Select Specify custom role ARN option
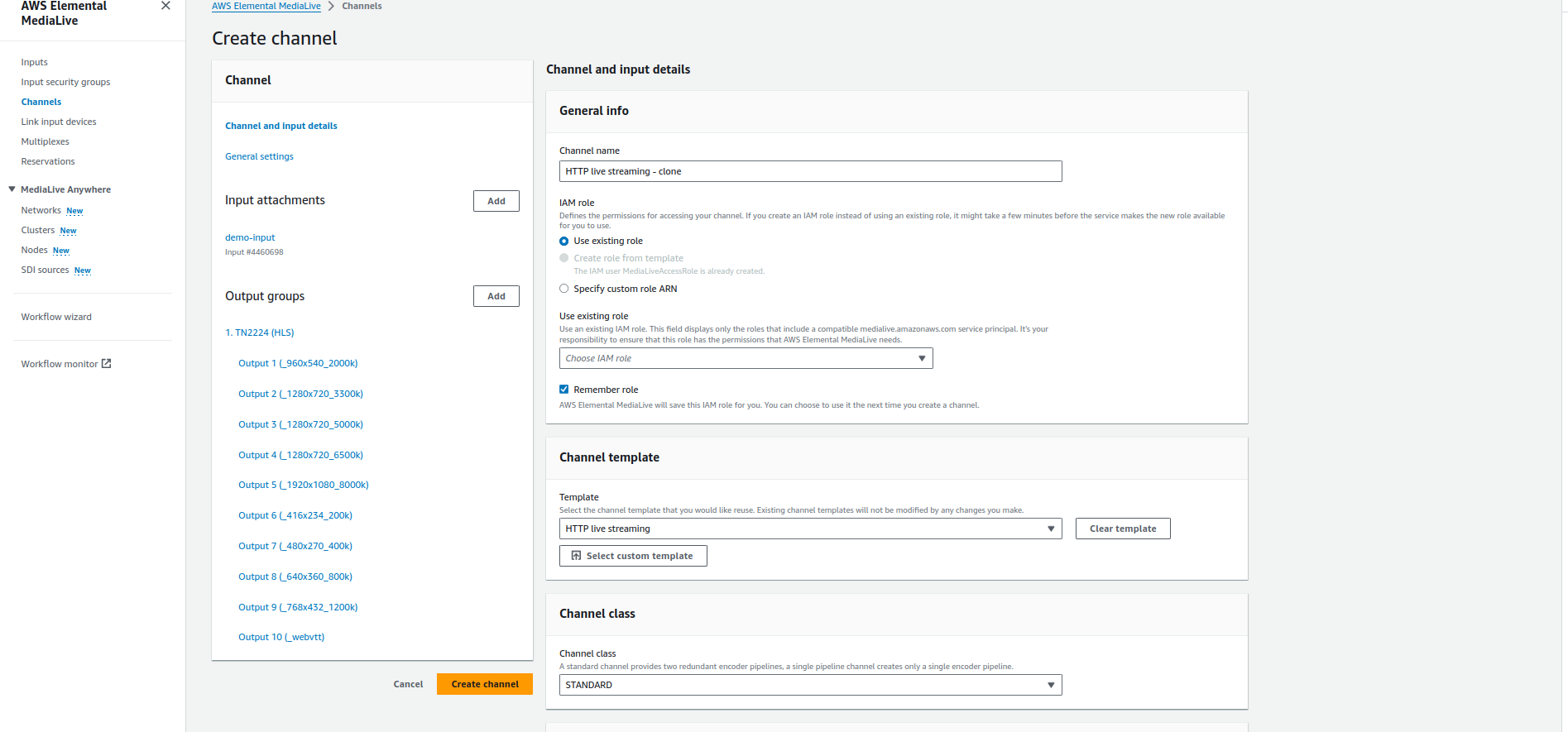 (x=564, y=289)
